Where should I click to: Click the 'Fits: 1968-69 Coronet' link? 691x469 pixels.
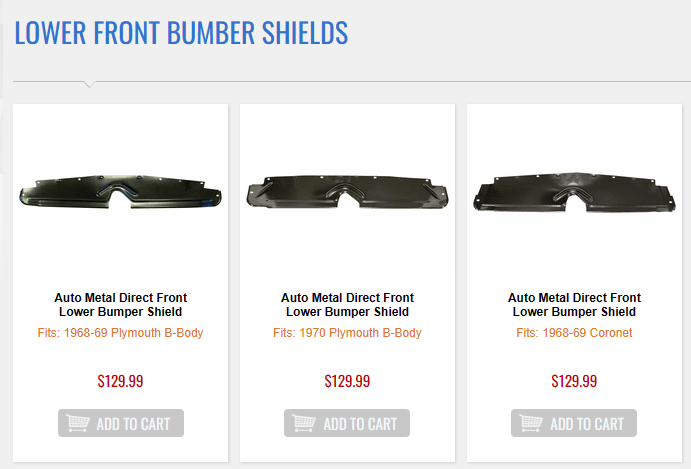click(574, 333)
